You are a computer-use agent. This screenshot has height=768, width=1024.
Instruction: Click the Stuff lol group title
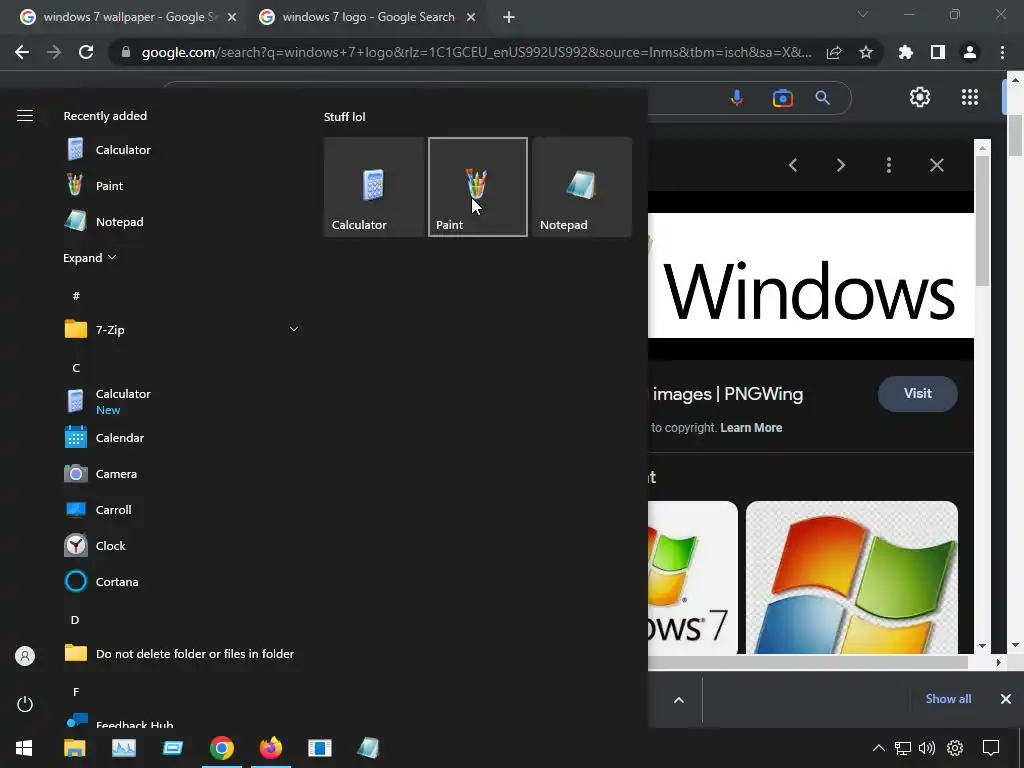click(344, 117)
